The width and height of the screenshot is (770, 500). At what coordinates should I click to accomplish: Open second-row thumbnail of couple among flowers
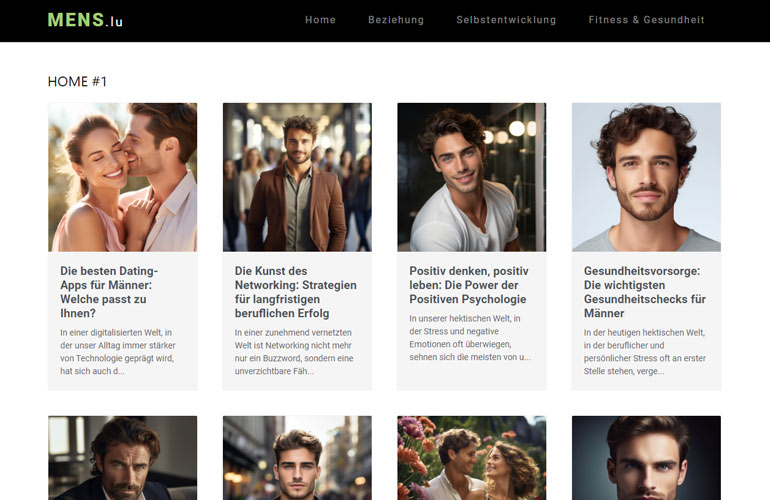(471, 458)
